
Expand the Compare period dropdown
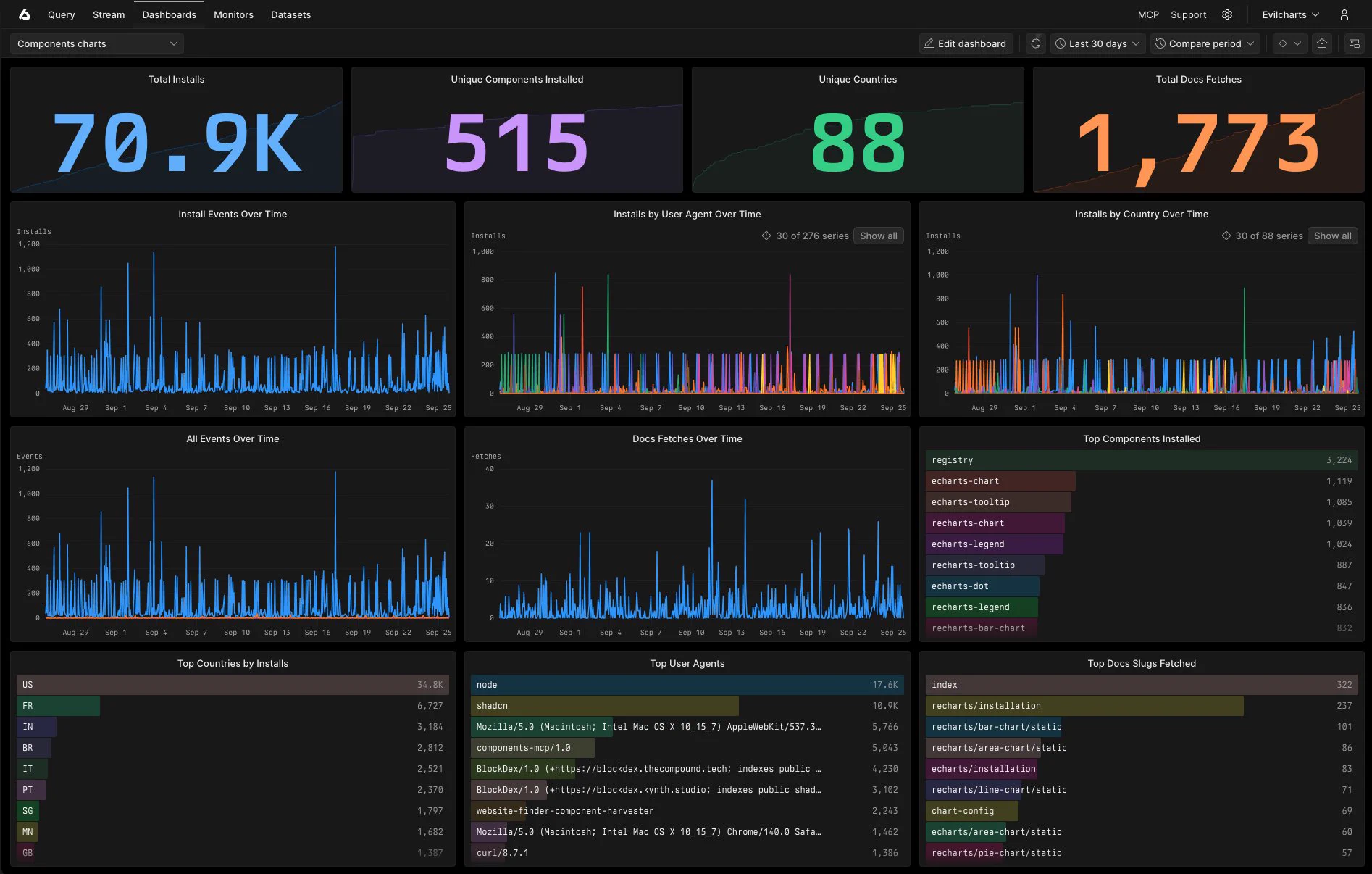tap(1205, 43)
